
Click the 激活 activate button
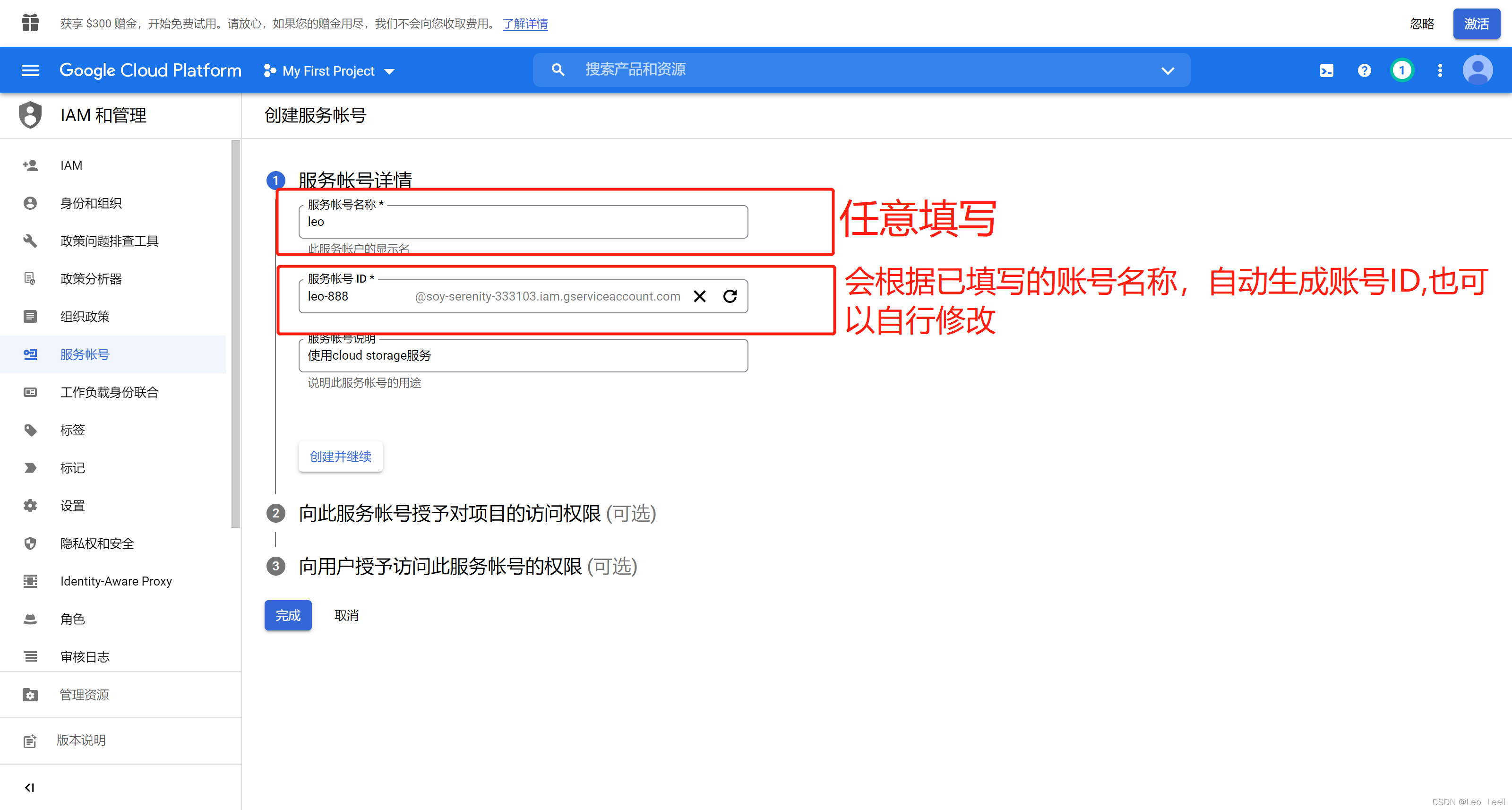click(1476, 24)
